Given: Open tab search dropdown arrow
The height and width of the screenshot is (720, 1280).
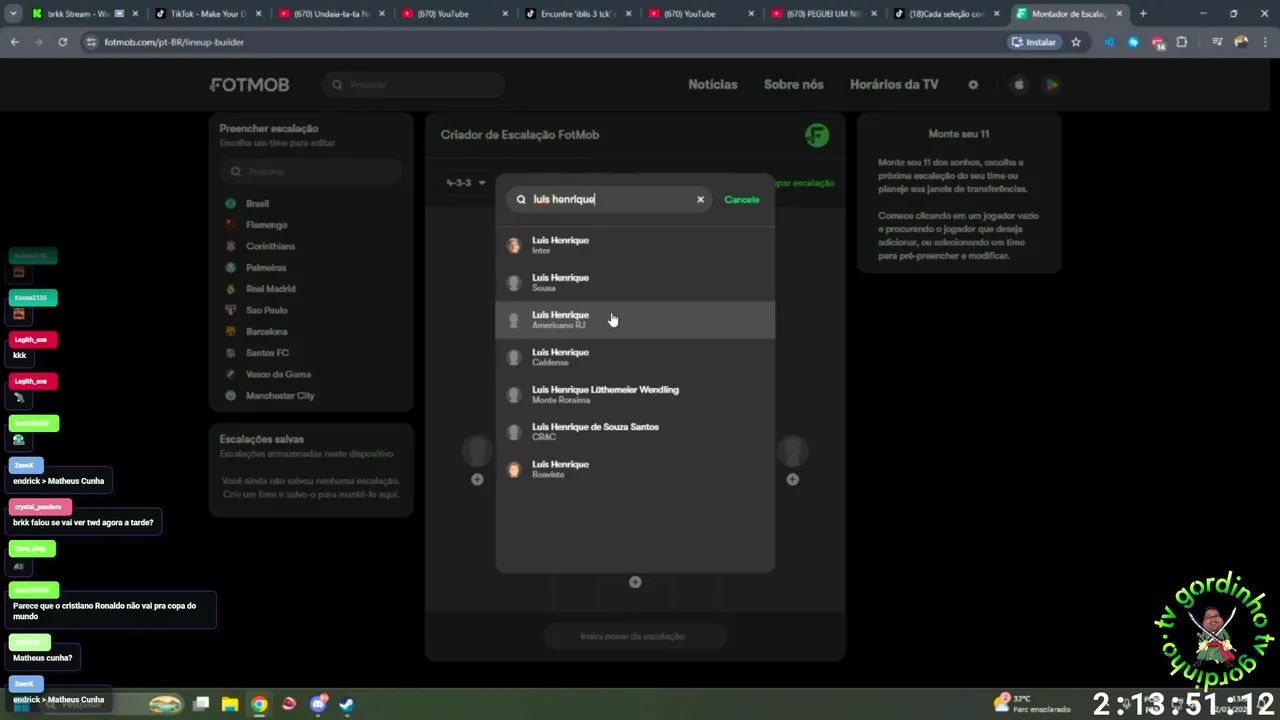Looking at the screenshot, I should click(x=13, y=14).
